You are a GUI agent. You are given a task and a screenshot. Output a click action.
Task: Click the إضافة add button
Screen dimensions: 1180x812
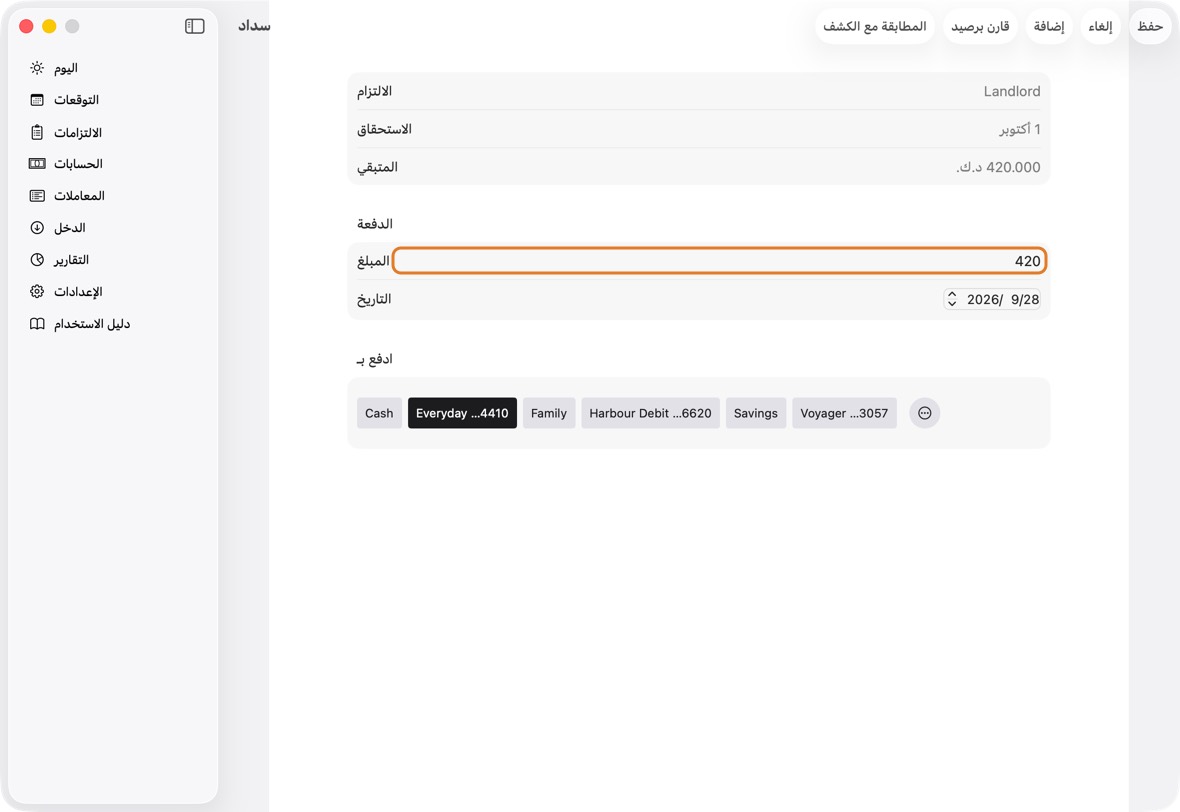[x=1048, y=26]
